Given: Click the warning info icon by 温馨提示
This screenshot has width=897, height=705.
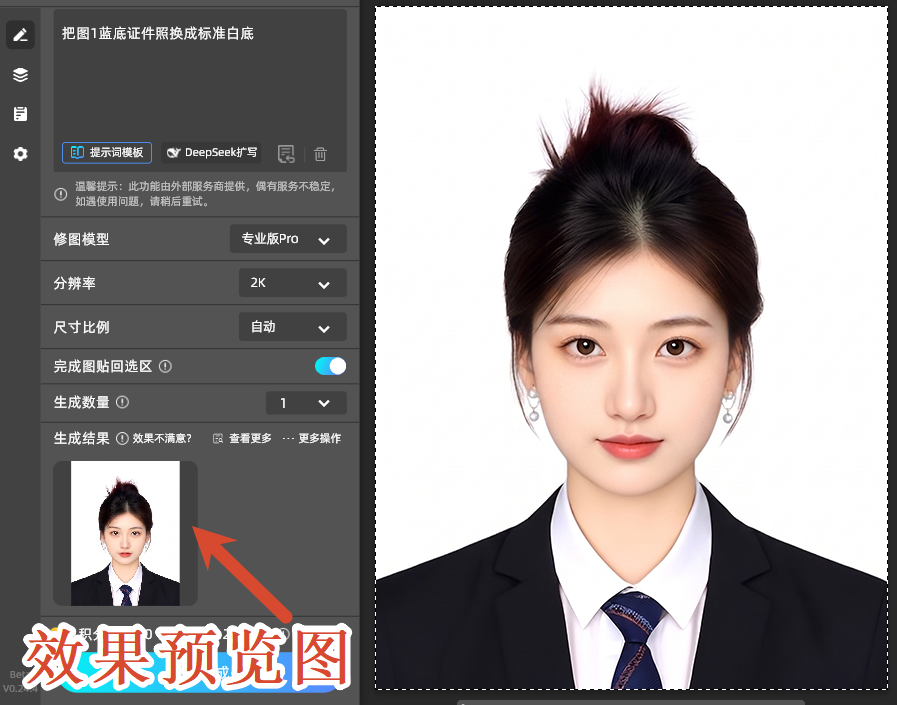Looking at the screenshot, I should coord(61,194).
